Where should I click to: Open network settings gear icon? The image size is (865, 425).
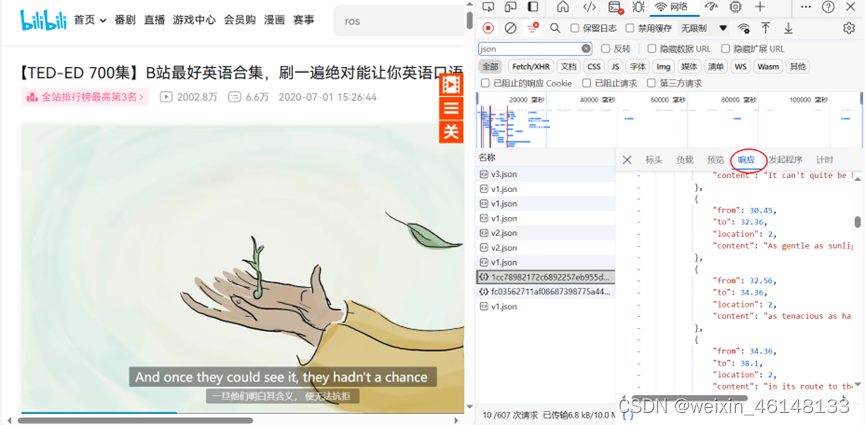849,28
